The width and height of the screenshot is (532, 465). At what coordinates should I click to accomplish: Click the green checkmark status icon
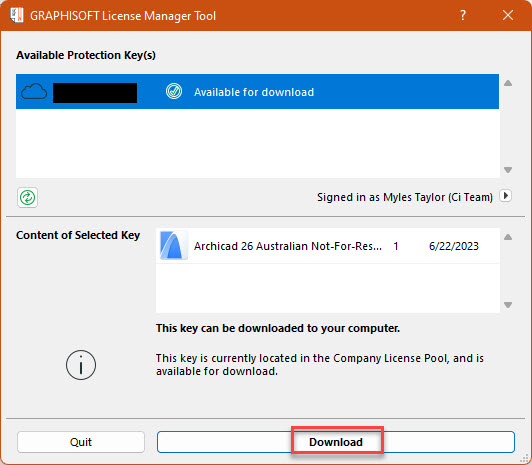(174, 92)
